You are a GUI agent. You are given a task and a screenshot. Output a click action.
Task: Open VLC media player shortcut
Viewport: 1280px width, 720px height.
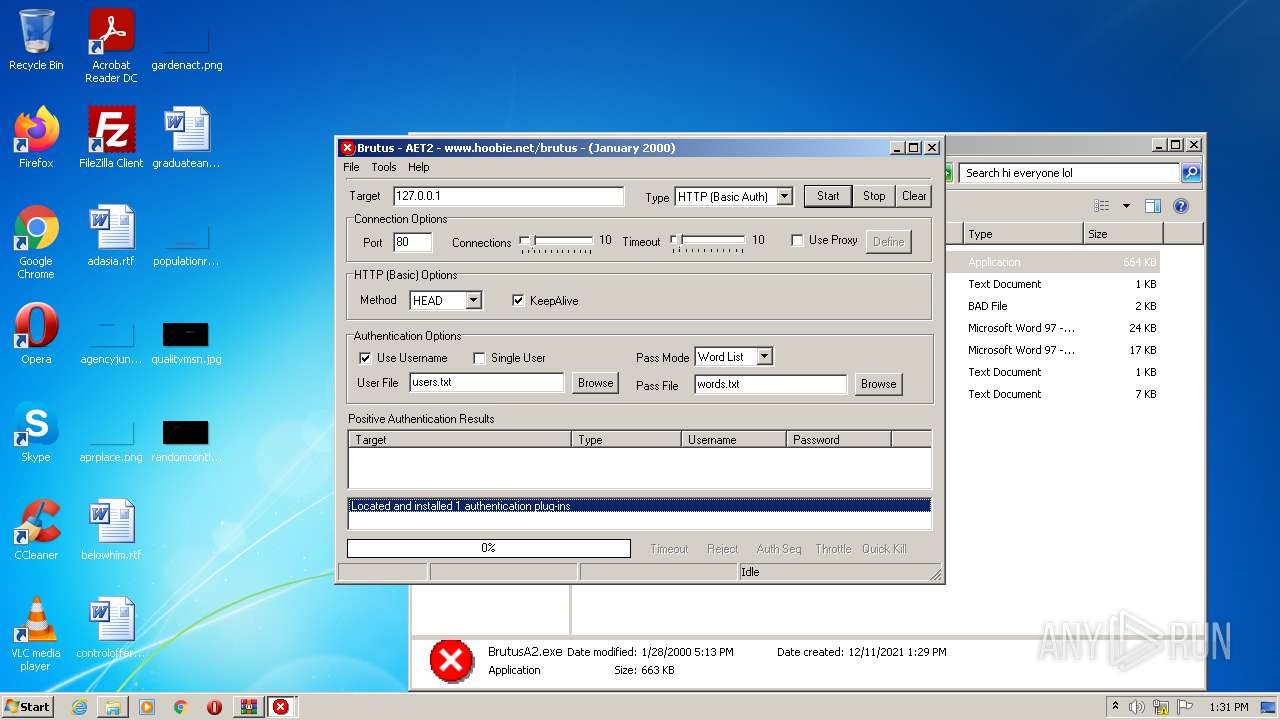[36, 634]
